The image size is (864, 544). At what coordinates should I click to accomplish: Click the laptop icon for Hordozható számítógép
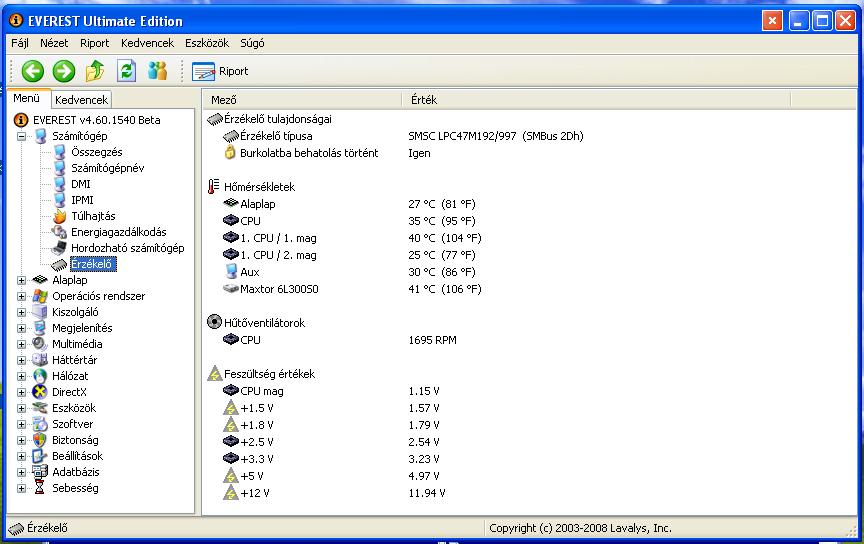(60, 248)
